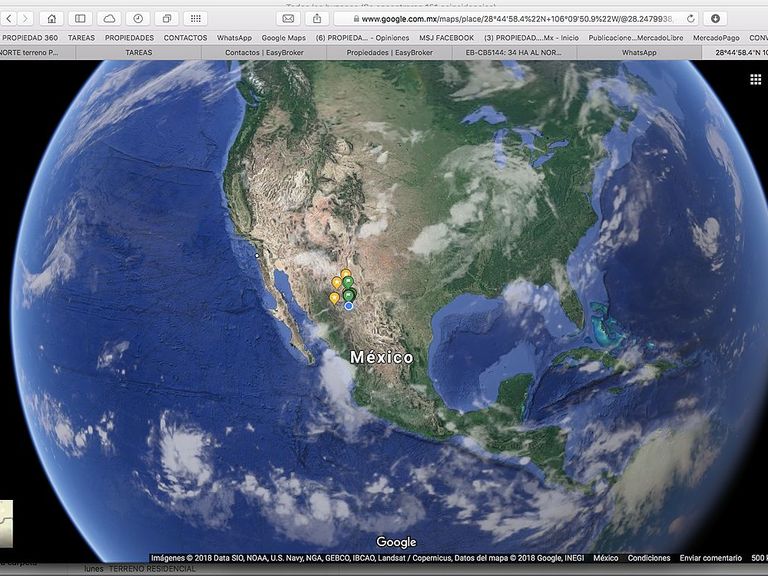The image size is (768, 576).
Task: Open WhatsApp bookmark in favorites bar
Action: pos(234,38)
